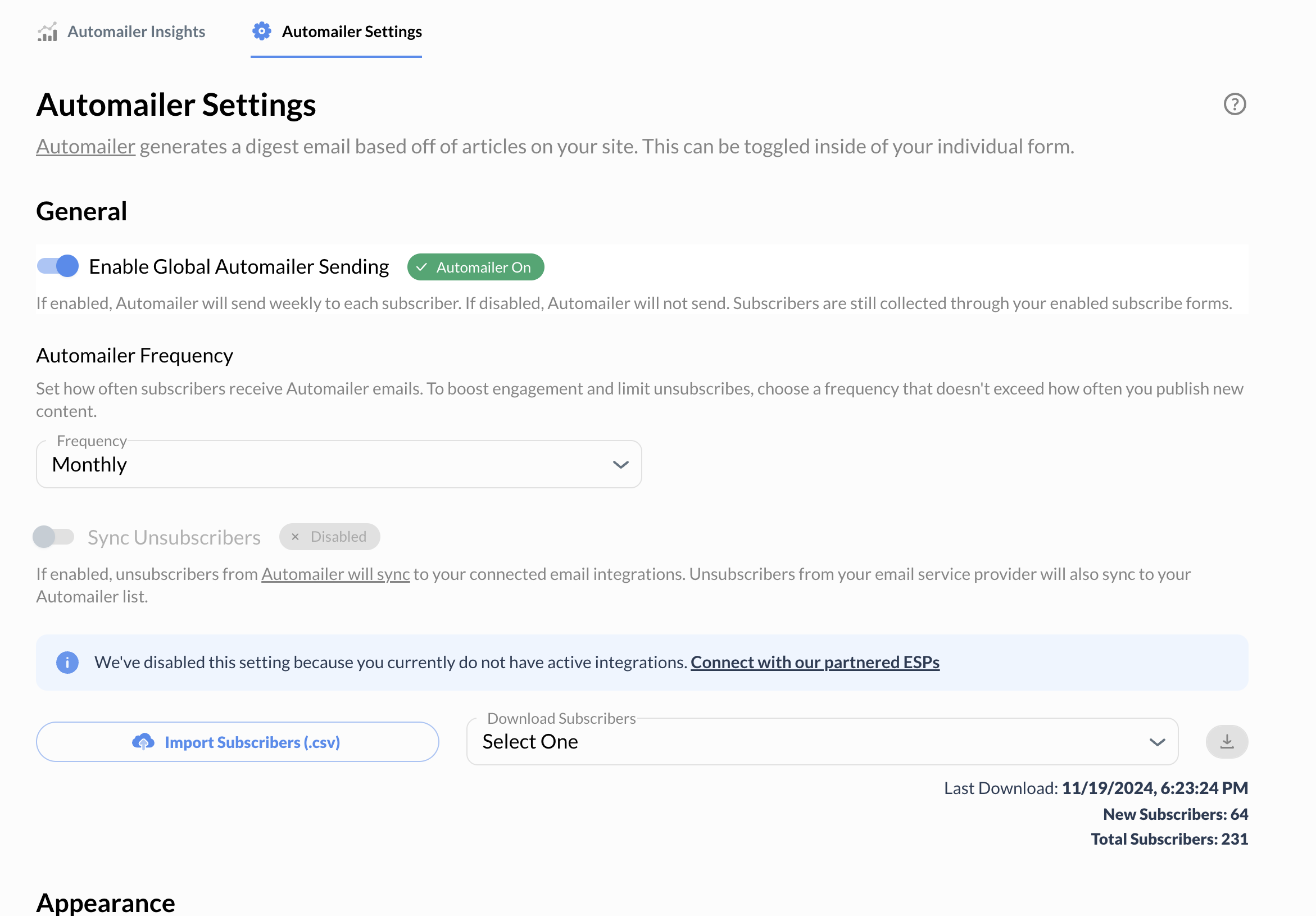1316x916 pixels.
Task: Click the download subscribers arrow icon button
Action: (1226, 741)
